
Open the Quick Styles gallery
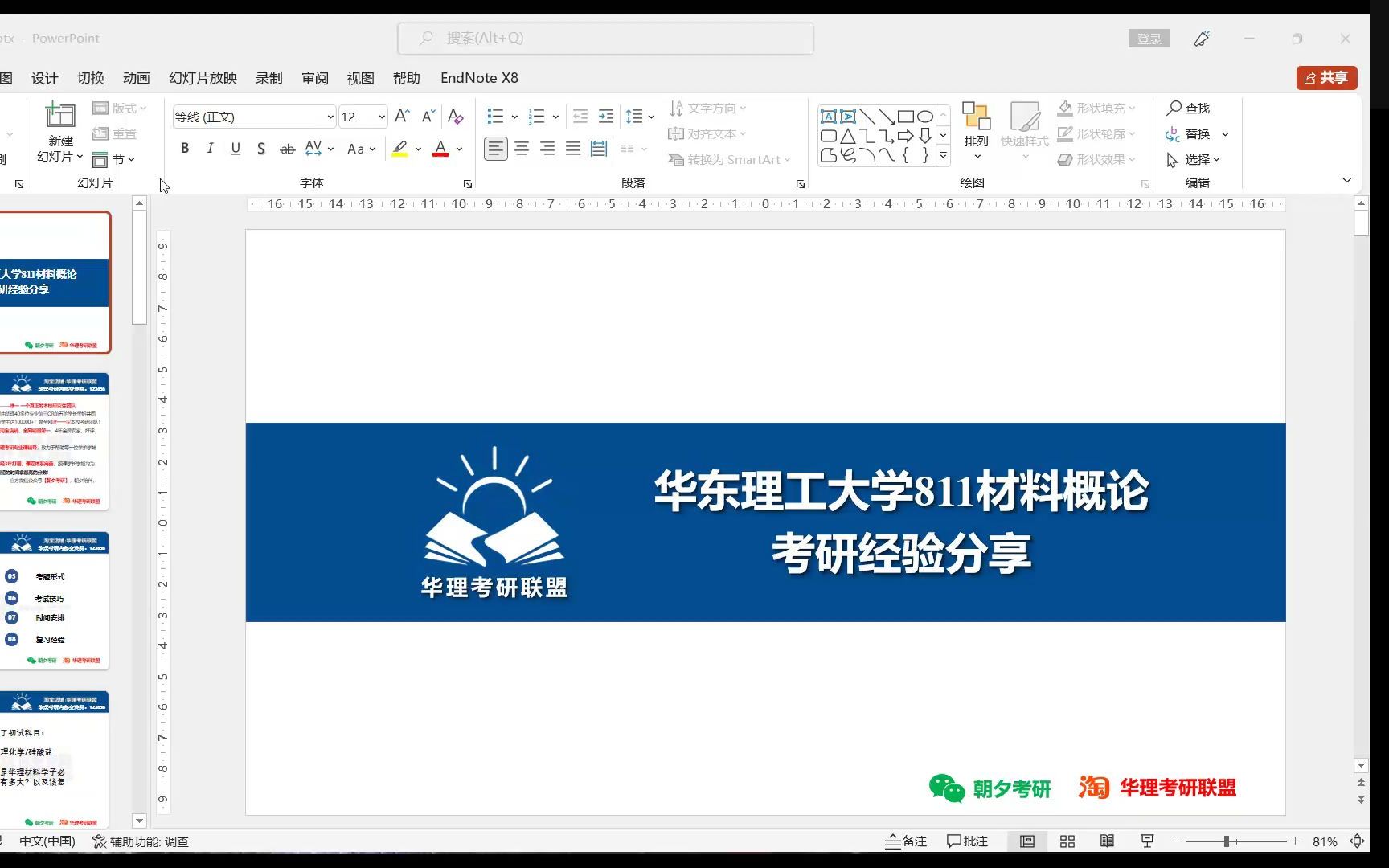click(x=1025, y=129)
